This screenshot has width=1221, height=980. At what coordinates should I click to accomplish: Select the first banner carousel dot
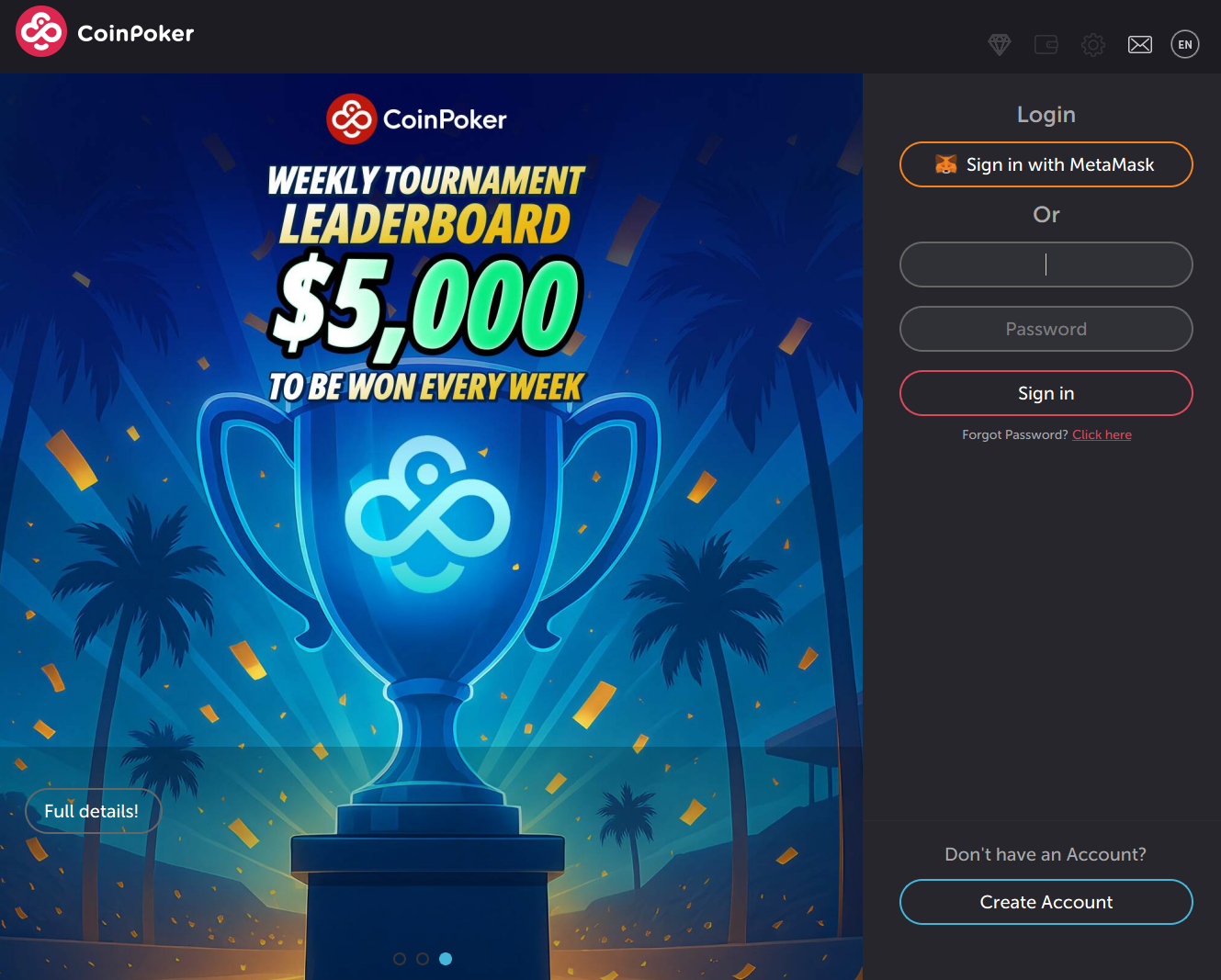(x=400, y=958)
